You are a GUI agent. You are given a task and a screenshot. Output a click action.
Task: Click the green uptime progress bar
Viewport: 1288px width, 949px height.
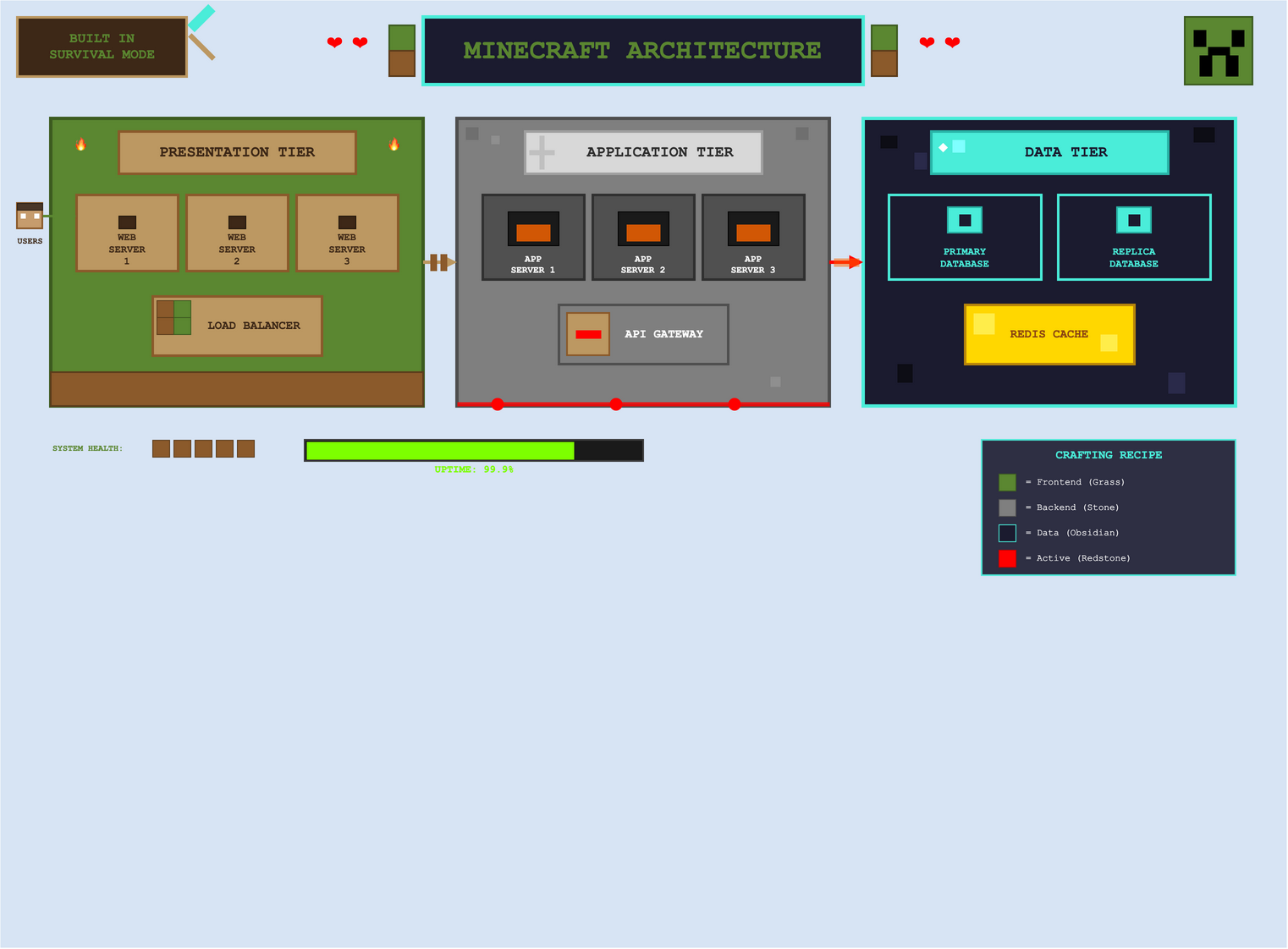point(440,451)
